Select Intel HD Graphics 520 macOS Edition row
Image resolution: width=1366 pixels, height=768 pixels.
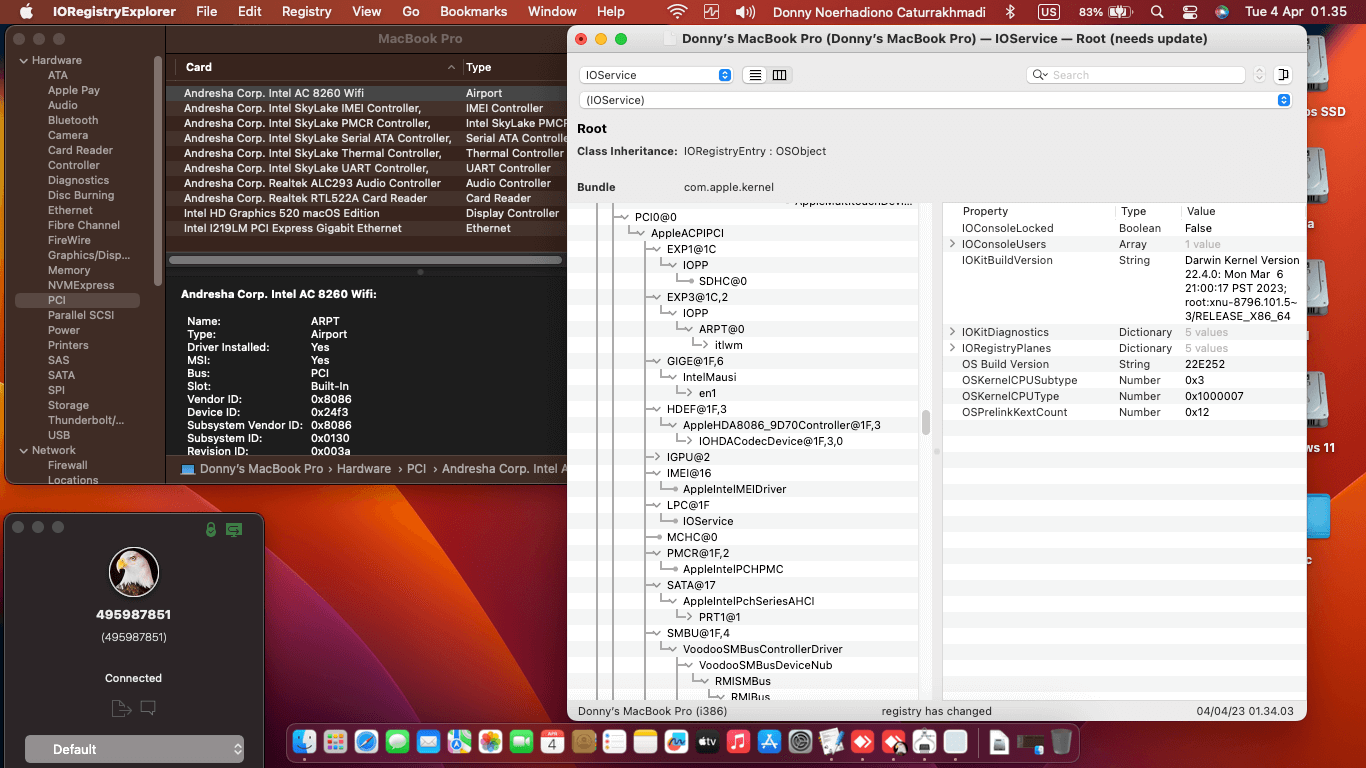[x=367, y=213]
